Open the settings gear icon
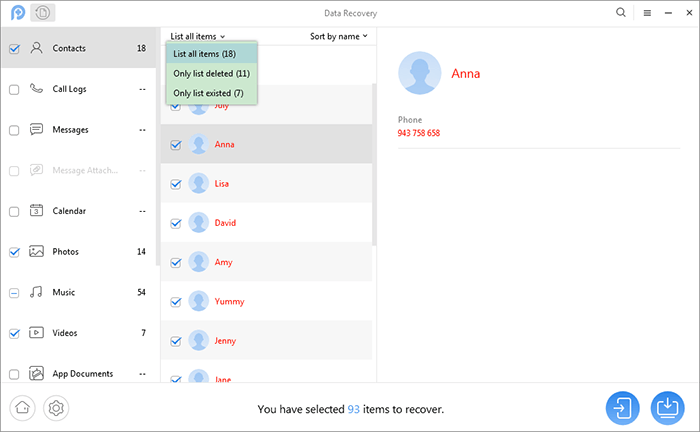 (56, 408)
